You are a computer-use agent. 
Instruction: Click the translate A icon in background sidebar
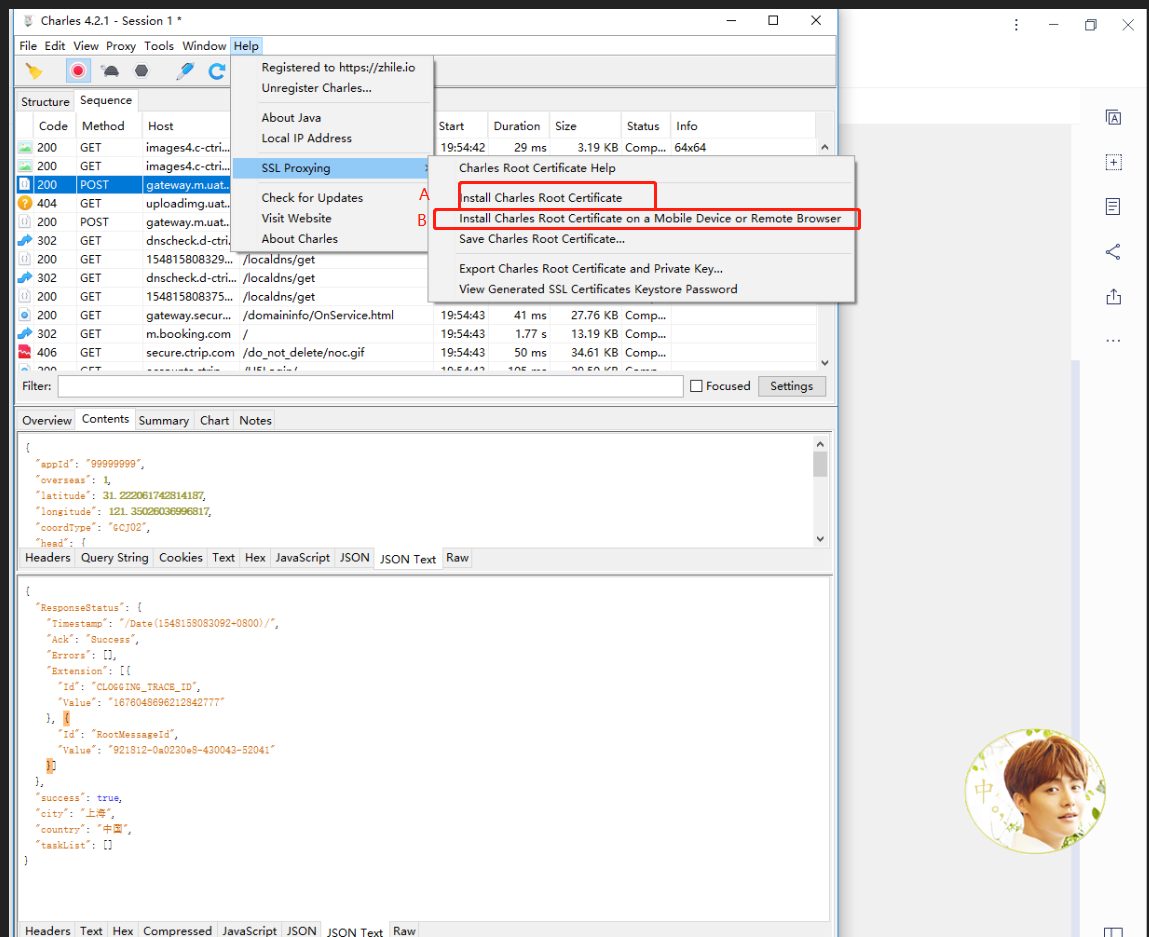tap(1113, 117)
